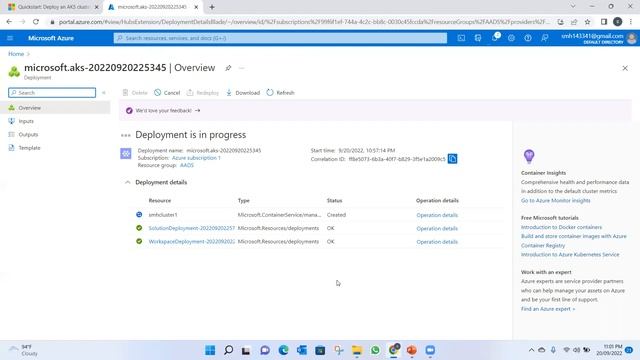This screenshot has width=640, height=360.
Task: Pin the deployment overview to dashboard
Action: point(228,68)
